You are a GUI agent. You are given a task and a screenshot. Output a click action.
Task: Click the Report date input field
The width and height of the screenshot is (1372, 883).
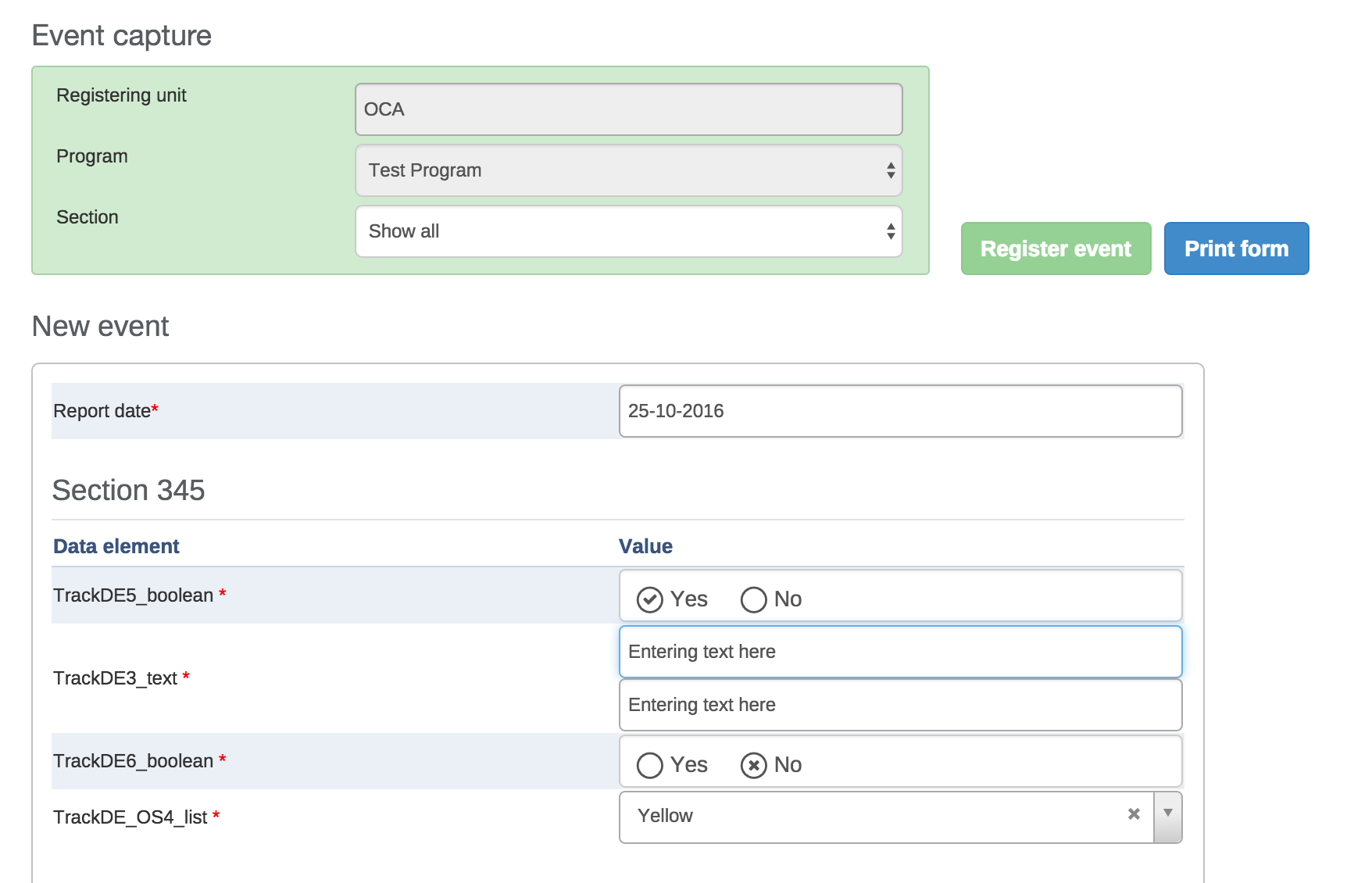point(900,411)
